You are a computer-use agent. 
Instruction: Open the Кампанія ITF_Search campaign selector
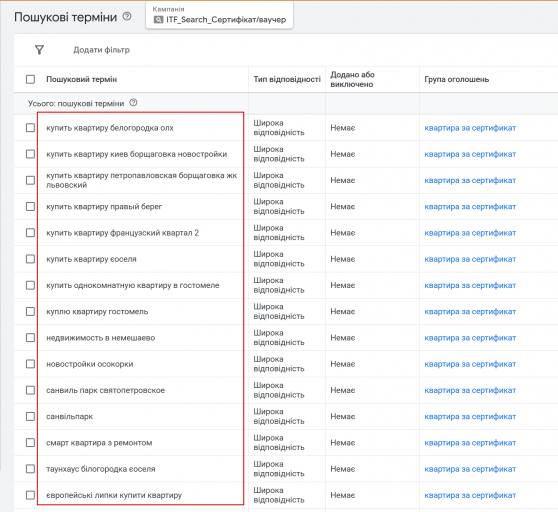click(x=219, y=15)
